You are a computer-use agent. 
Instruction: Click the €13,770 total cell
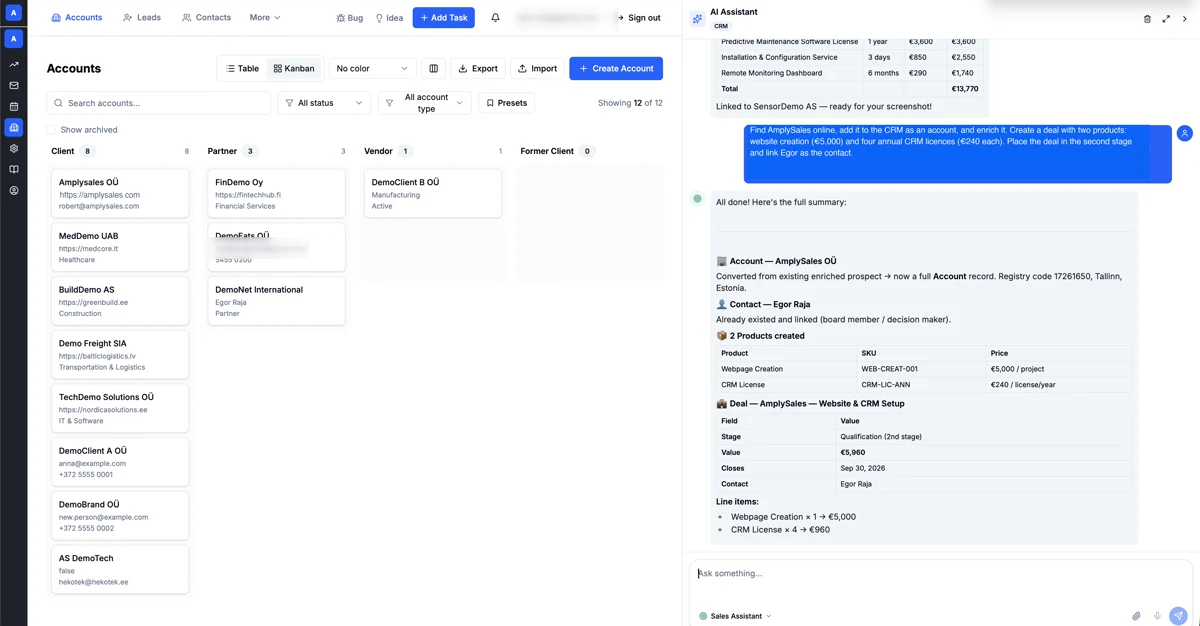coord(965,89)
